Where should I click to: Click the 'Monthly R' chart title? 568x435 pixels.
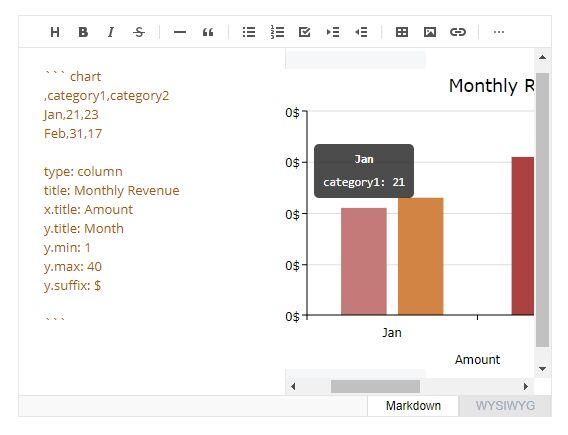coord(492,86)
